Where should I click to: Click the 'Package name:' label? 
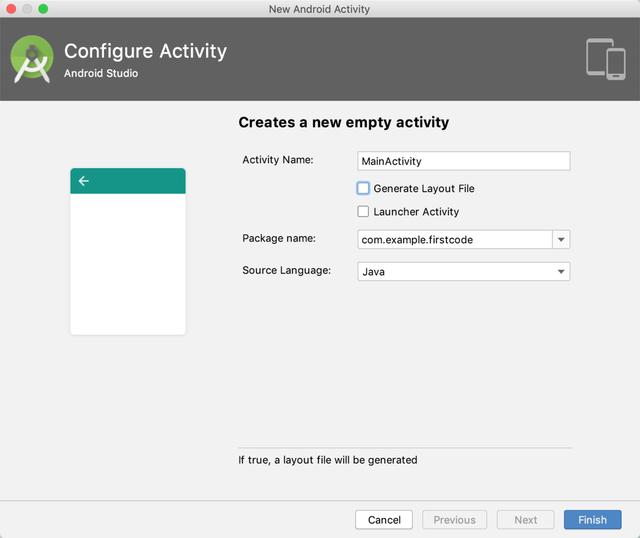coord(279,238)
